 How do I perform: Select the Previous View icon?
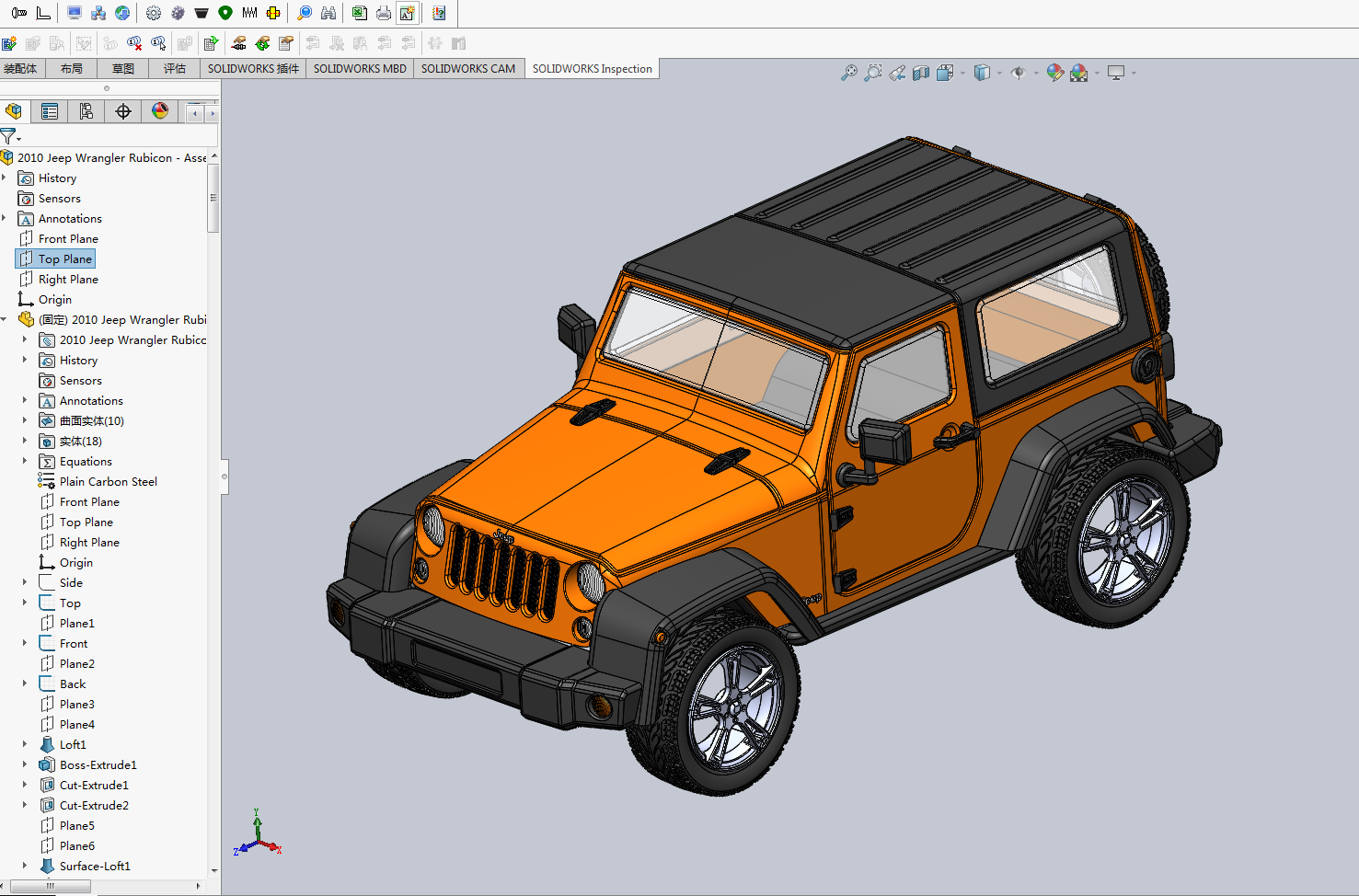(897, 73)
